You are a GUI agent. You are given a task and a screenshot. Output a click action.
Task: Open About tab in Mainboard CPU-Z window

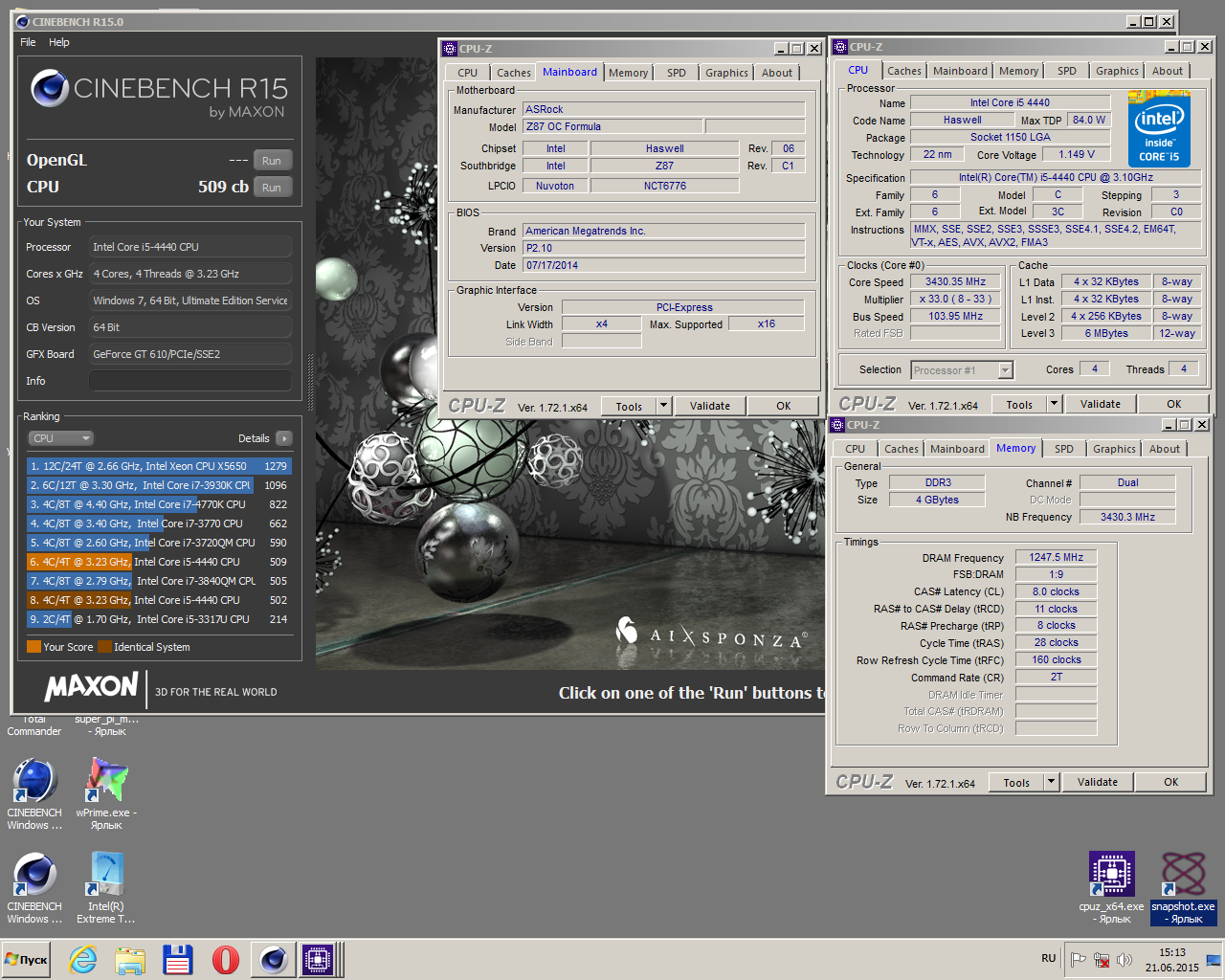tap(777, 73)
